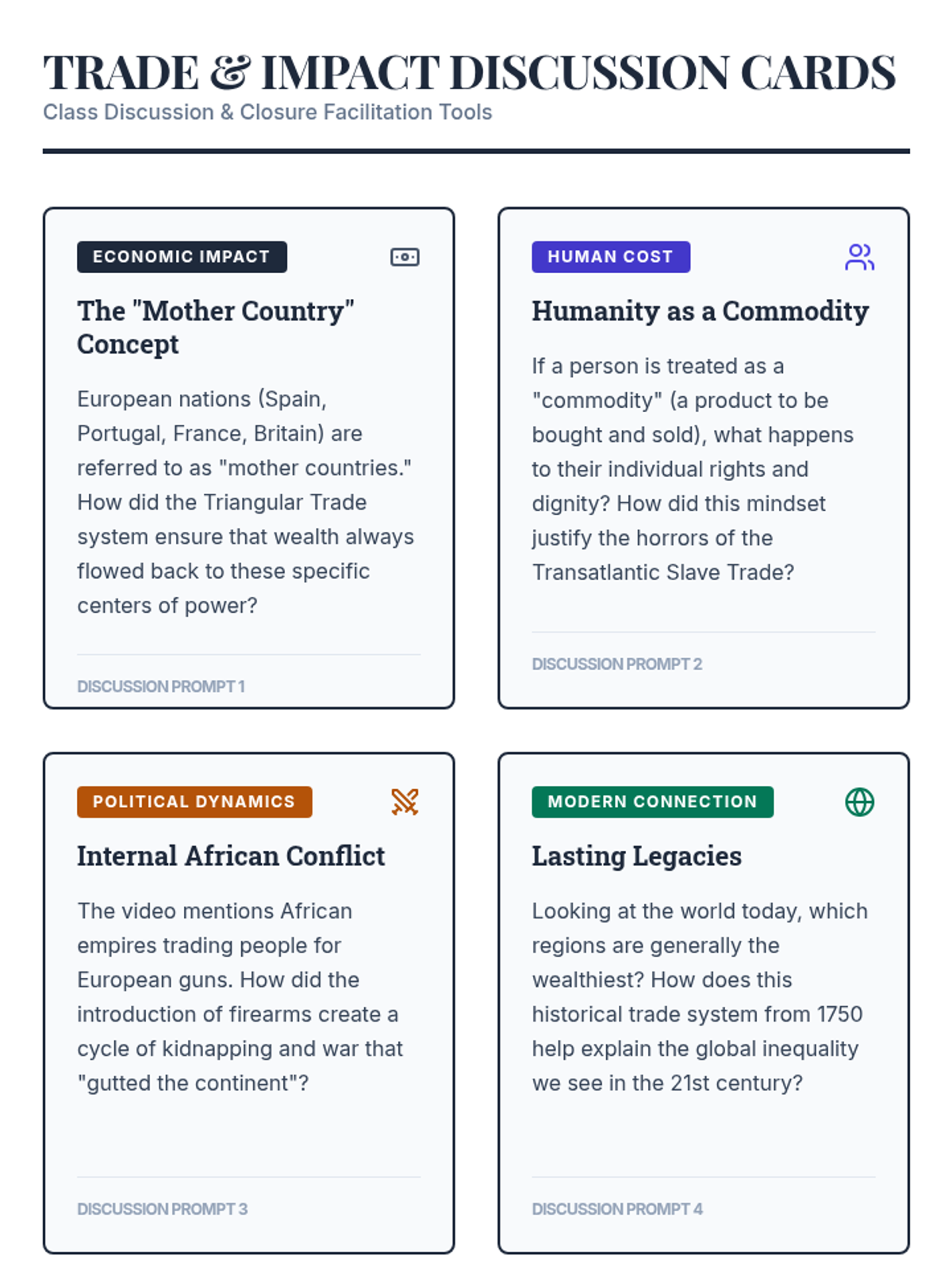This screenshot has width=952, height=1270.
Task: Click the Discussion Prompt 1 footer label
Action: (x=161, y=687)
